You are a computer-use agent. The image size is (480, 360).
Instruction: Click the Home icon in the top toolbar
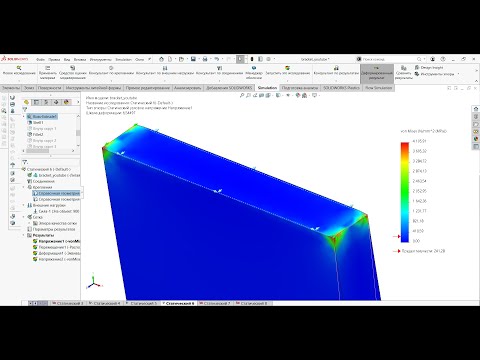tap(161, 59)
